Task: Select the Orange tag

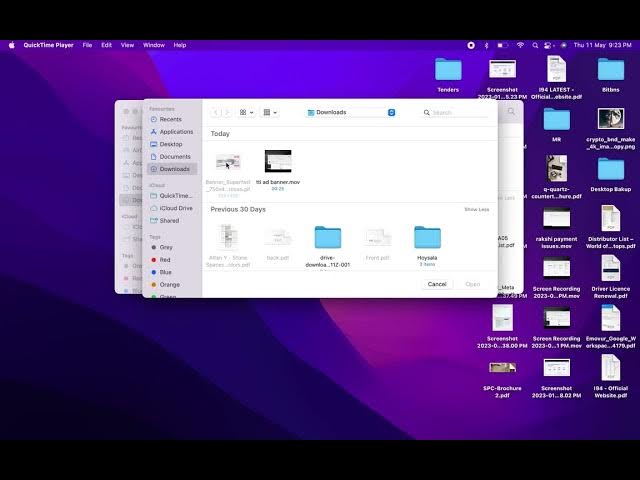Action: 172,284
